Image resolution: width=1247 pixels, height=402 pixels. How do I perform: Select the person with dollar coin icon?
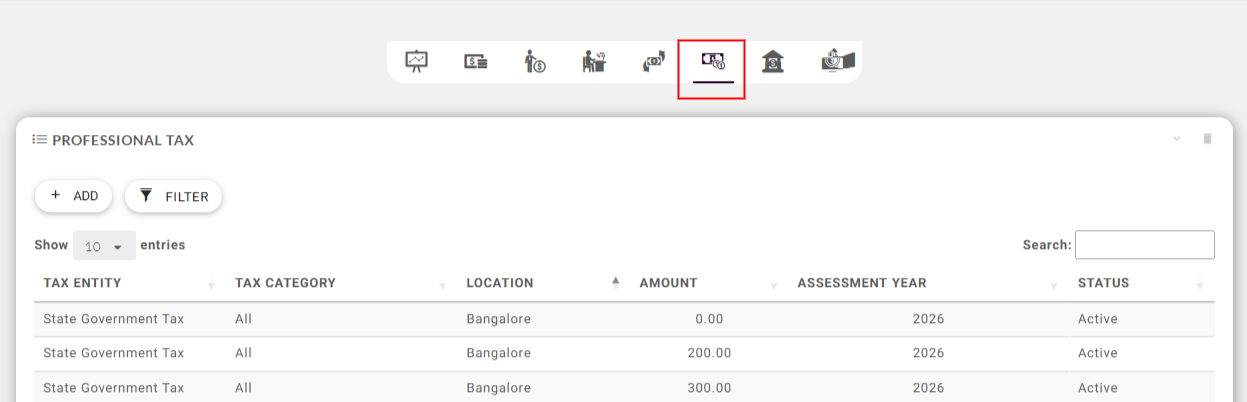click(535, 62)
